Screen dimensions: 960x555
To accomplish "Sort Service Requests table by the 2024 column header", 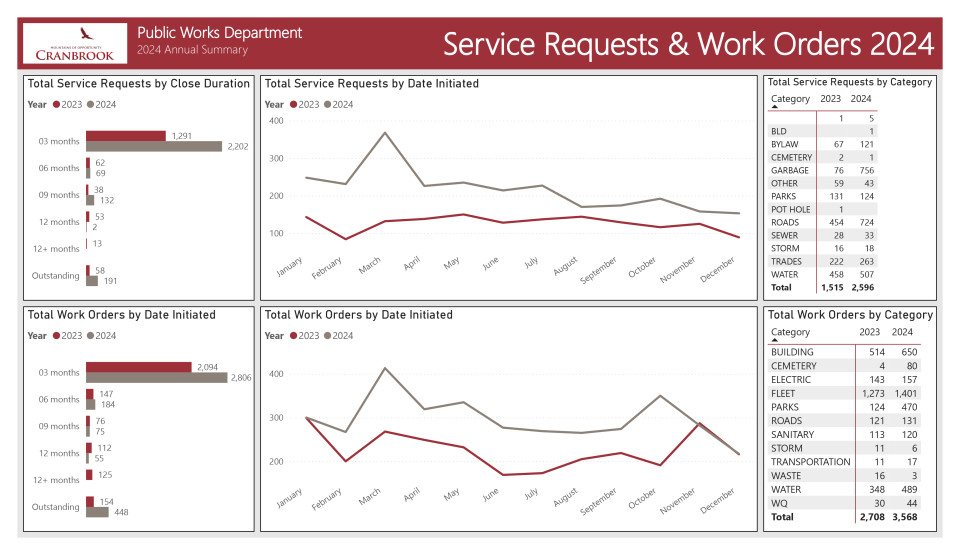I will [x=860, y=99].
